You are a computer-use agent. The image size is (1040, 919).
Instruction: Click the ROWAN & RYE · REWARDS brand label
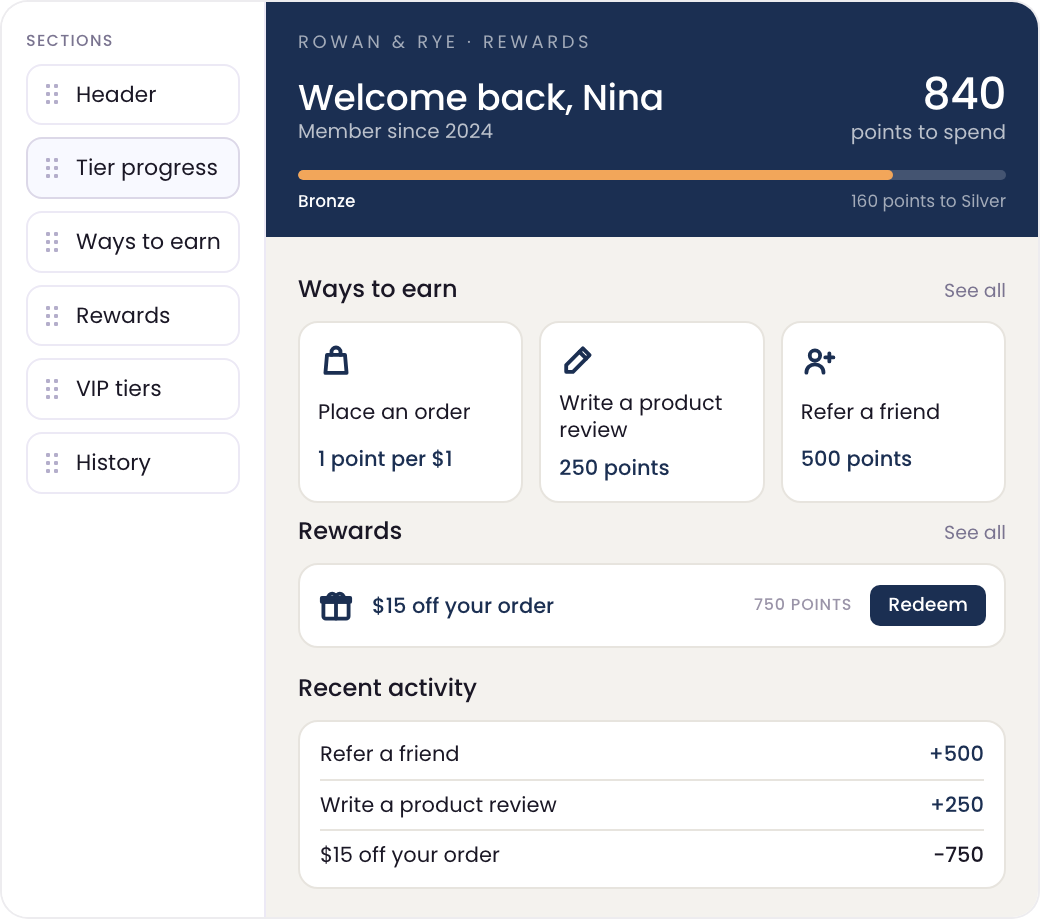click(444, 42)
